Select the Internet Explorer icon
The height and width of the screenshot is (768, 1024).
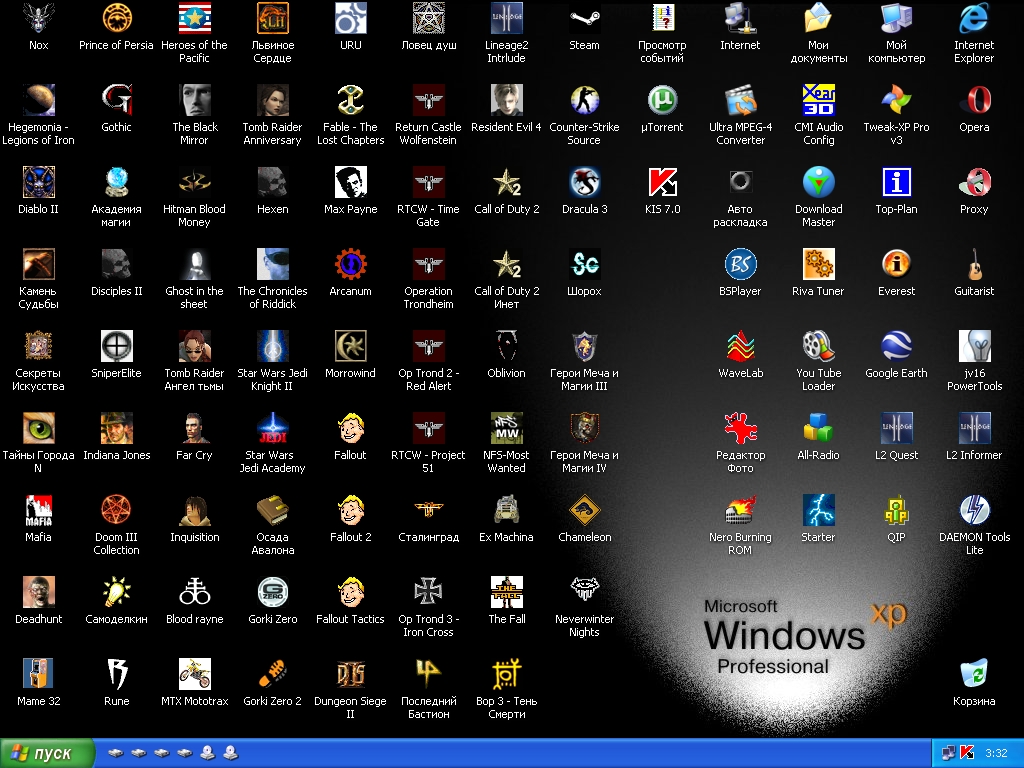point(974,18)
